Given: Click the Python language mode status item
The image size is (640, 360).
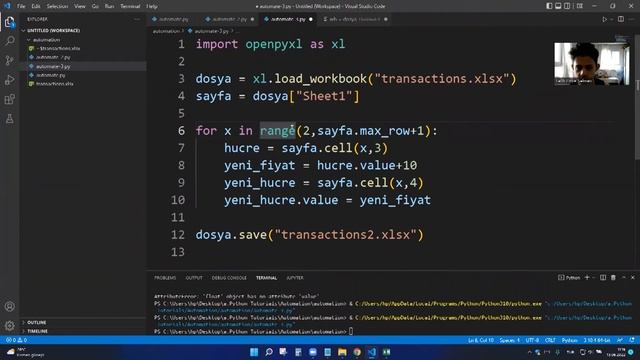Looking at the screenshot, I should 569,340.
